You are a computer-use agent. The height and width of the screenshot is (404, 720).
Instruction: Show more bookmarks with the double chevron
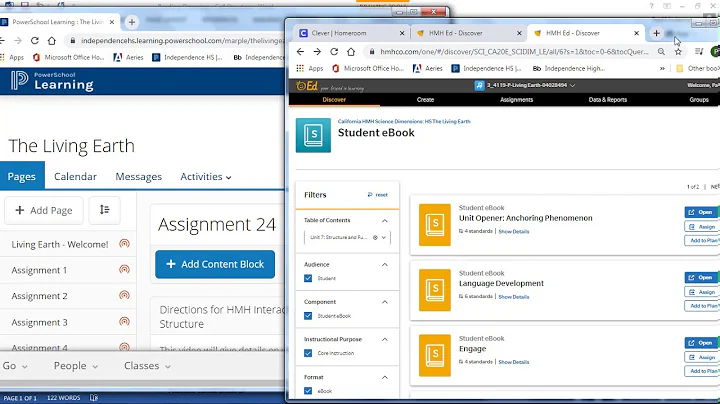coord(662,68)
